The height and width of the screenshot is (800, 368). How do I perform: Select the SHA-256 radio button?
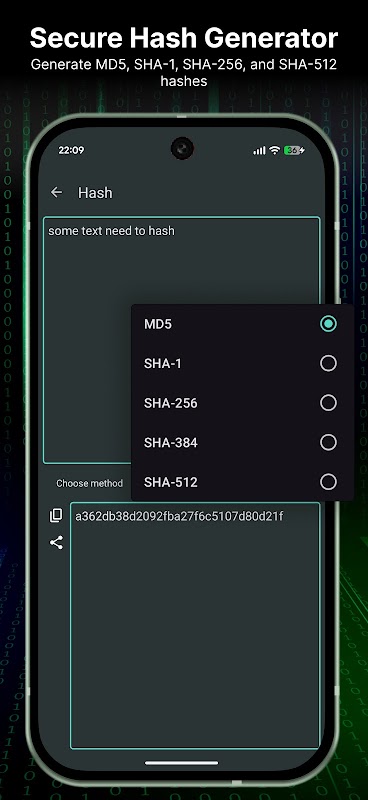pyautogui.click(x=328, y=403)
